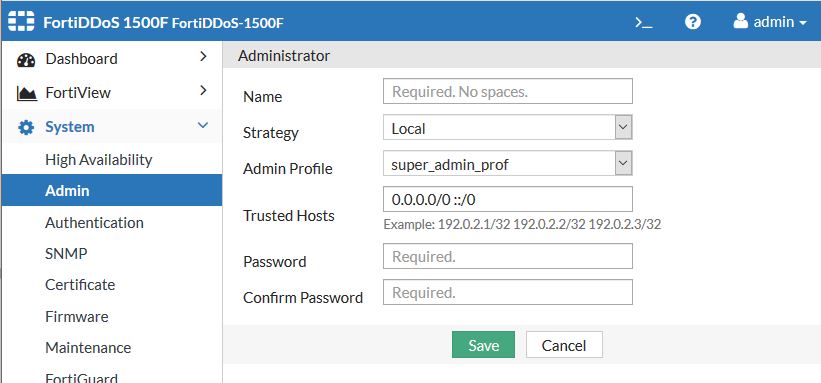Open Firmware settings
Viewport: 821px width, 383px height.
point(77,316)
